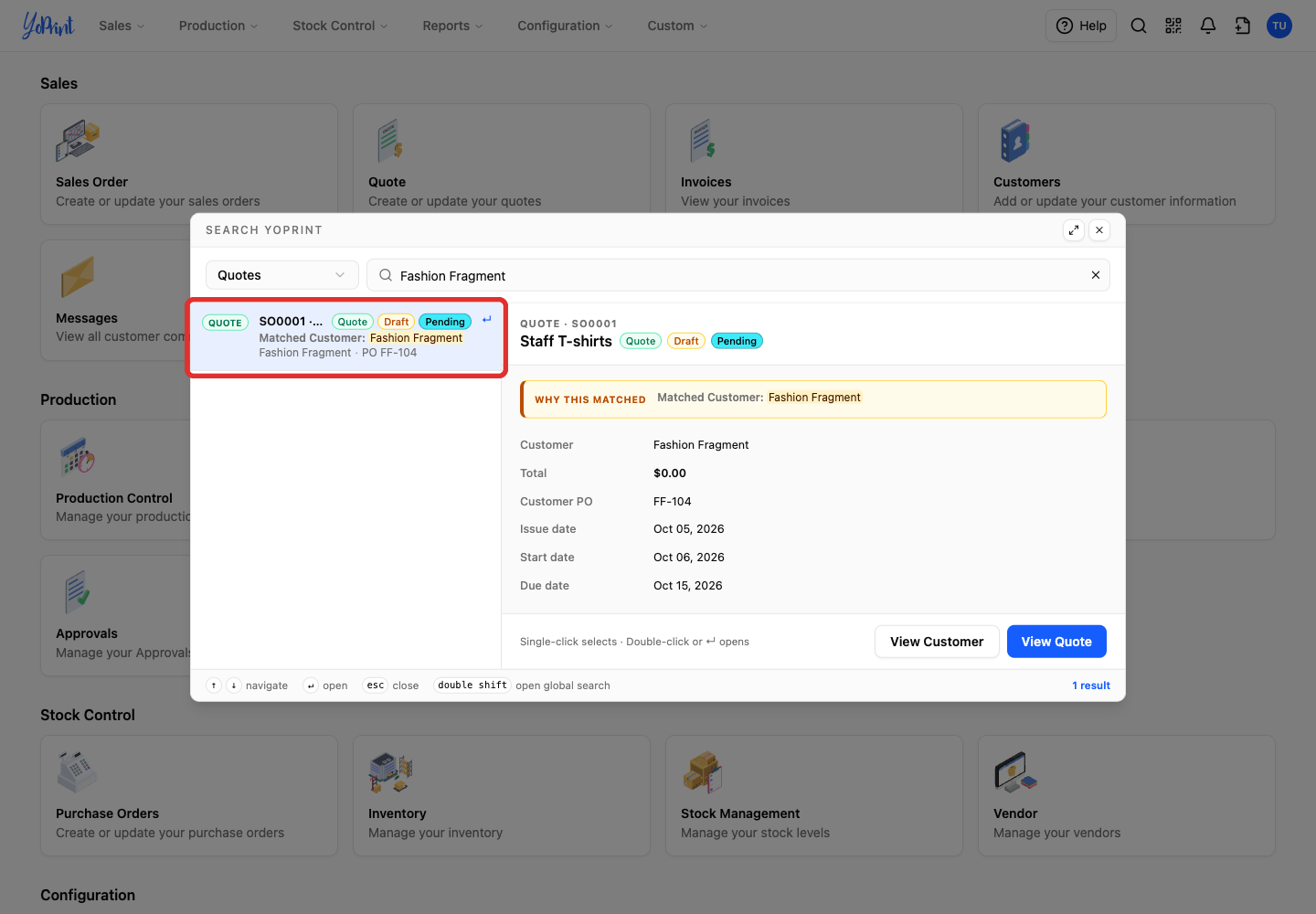Expand the Production menu
1316x914 pixels.
[218, 26]
